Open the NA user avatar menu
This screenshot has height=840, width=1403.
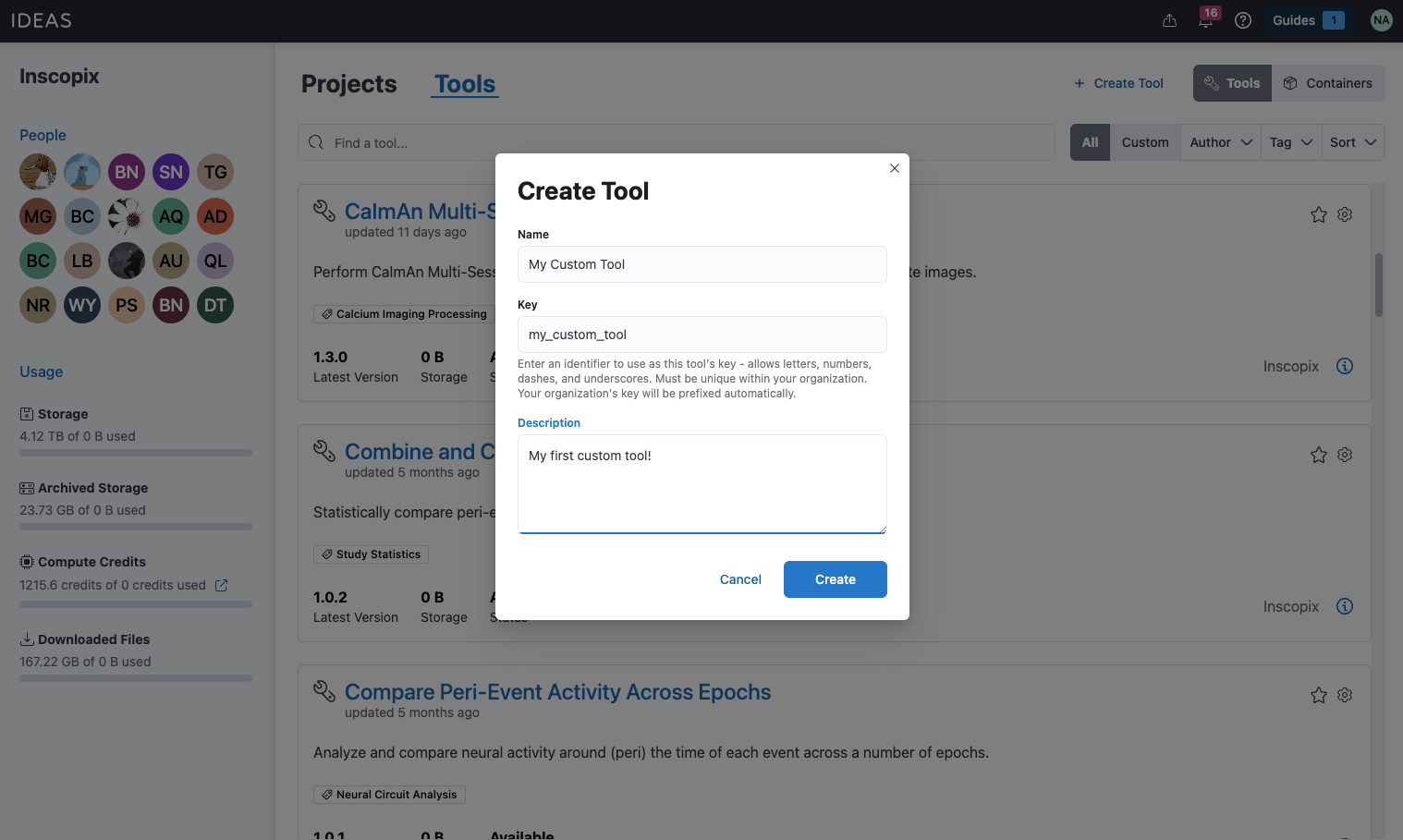tap(1381, 20)
